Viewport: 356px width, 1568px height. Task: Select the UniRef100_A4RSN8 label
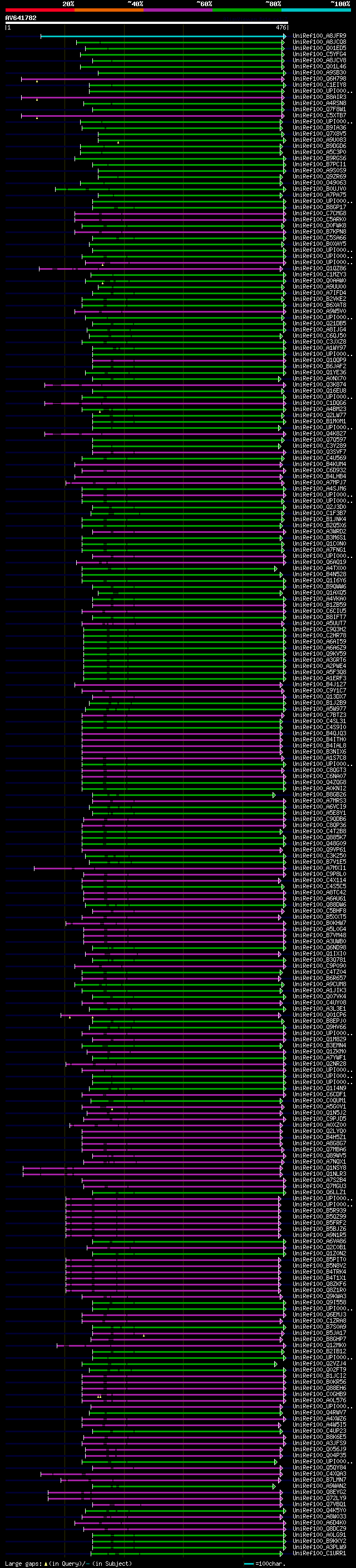tap(319, 103)
